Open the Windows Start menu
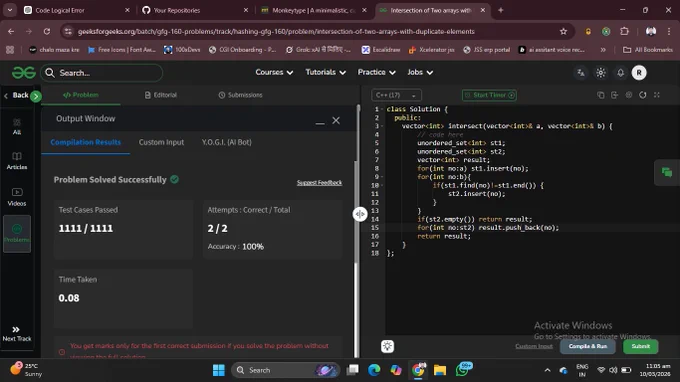 point(219,370)
